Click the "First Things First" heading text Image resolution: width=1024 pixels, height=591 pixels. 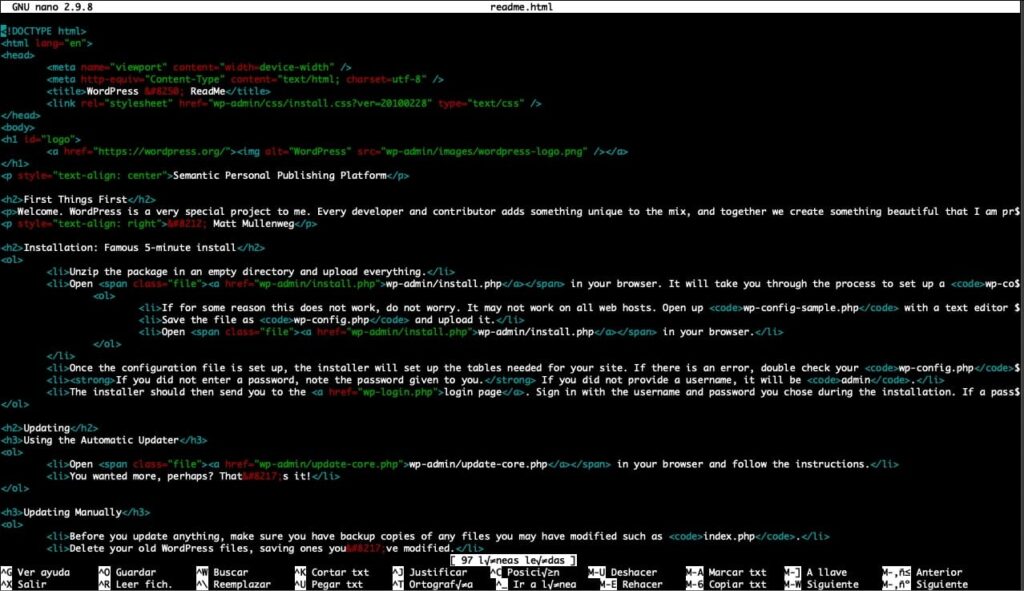click(x=75, y=199)
